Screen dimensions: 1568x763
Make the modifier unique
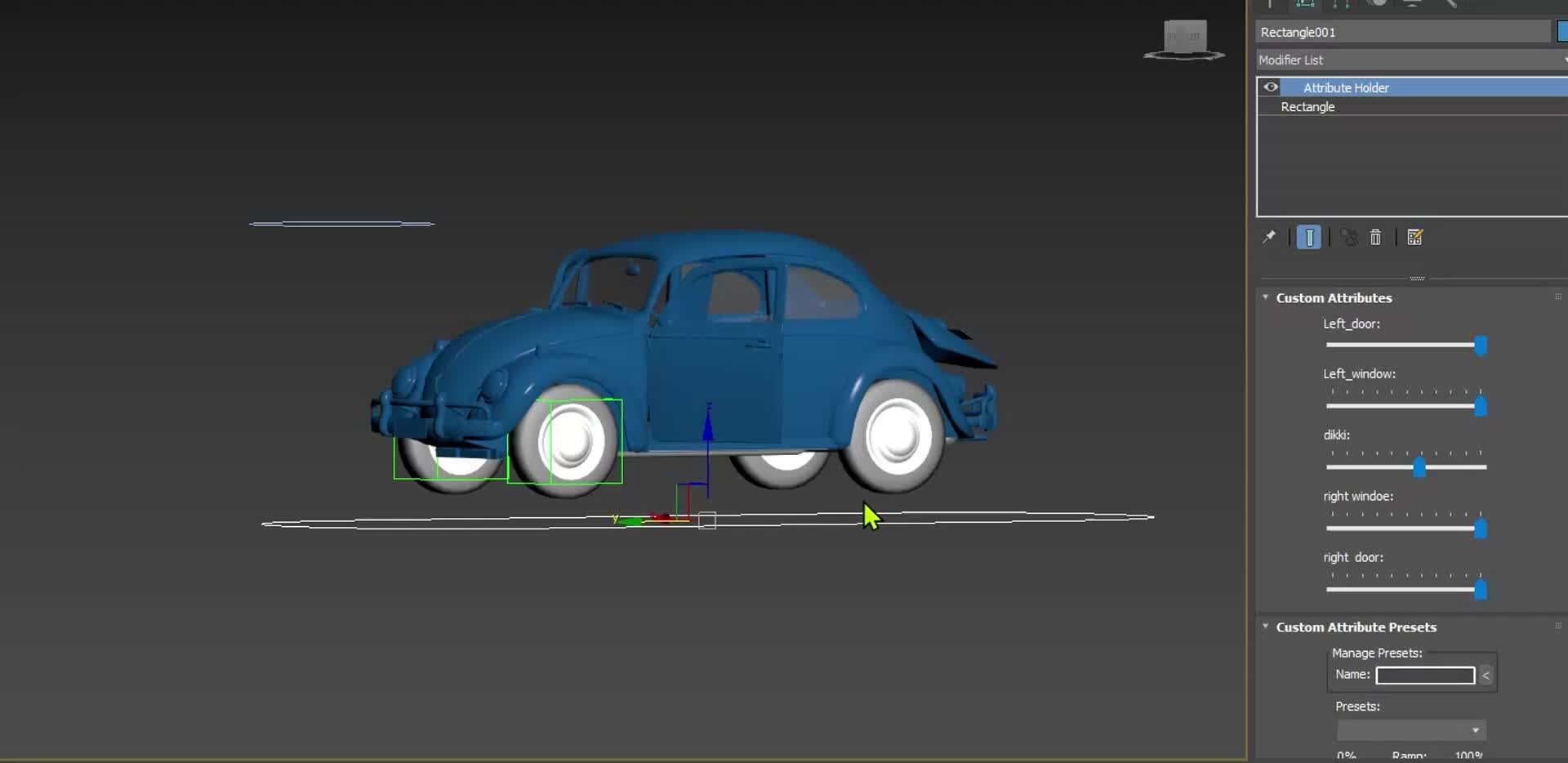[x=1347, y=237]
